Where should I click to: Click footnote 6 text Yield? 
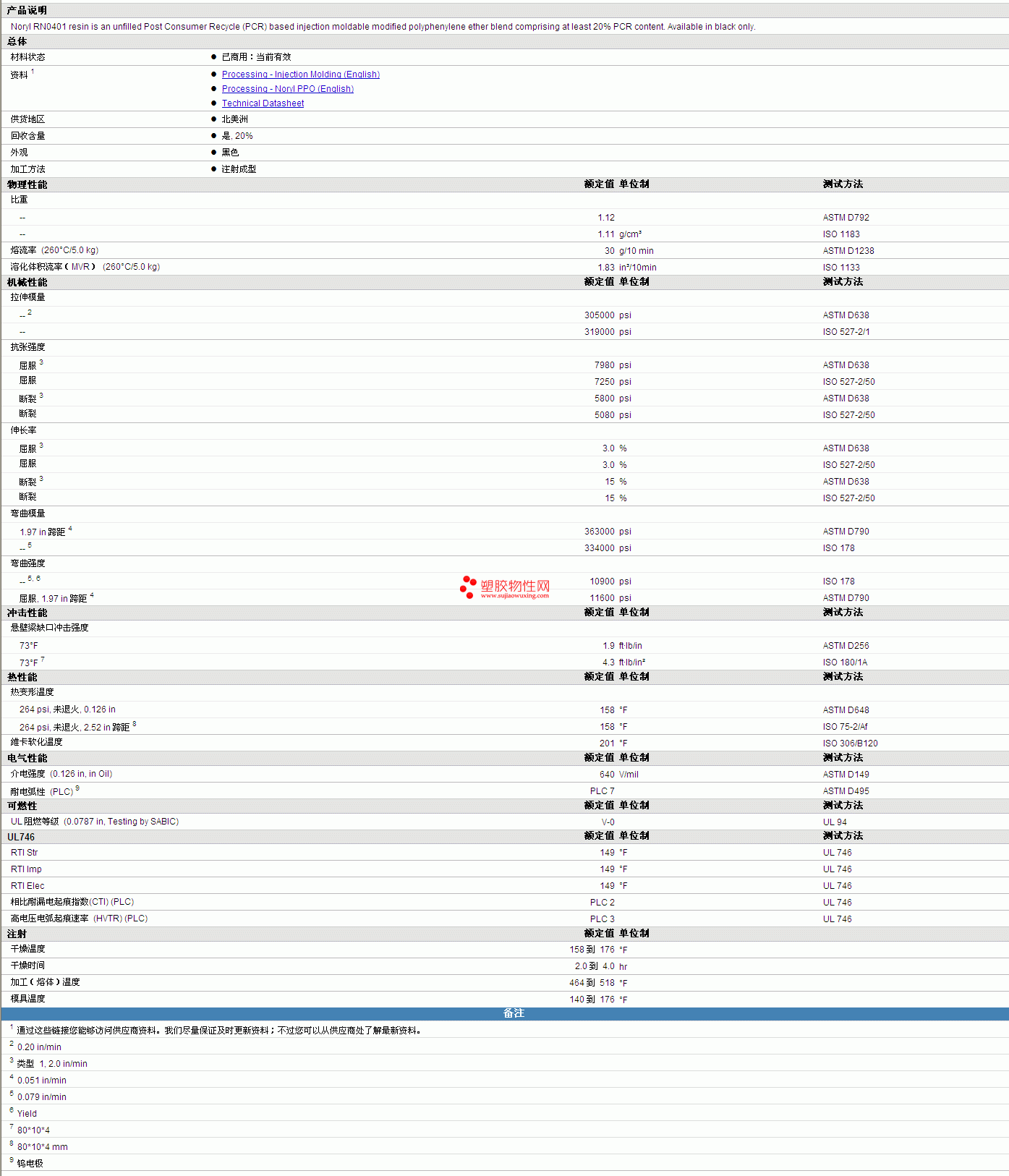[x=27, y=1114]
